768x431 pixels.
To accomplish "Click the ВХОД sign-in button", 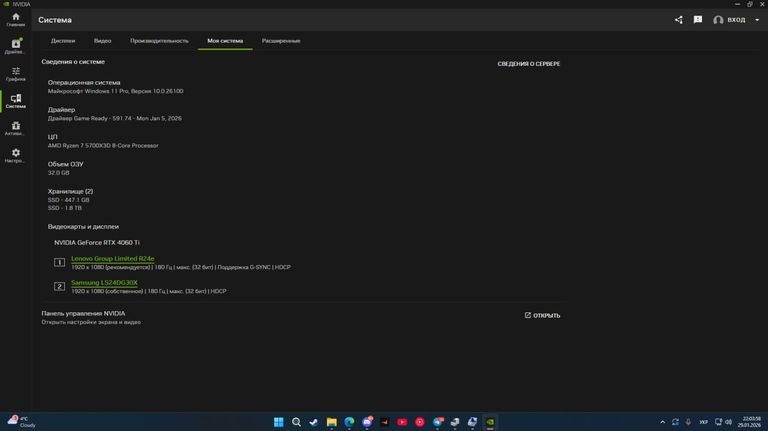I will tap(736, 20).
